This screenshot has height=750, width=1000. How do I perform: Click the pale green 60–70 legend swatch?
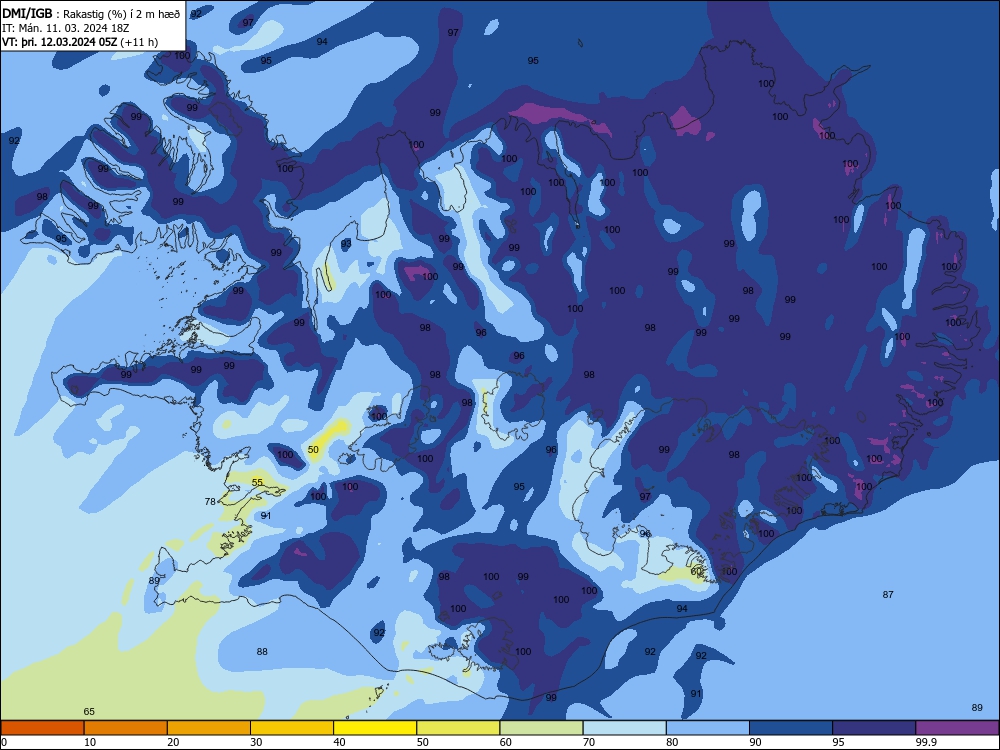pos(541,728)
